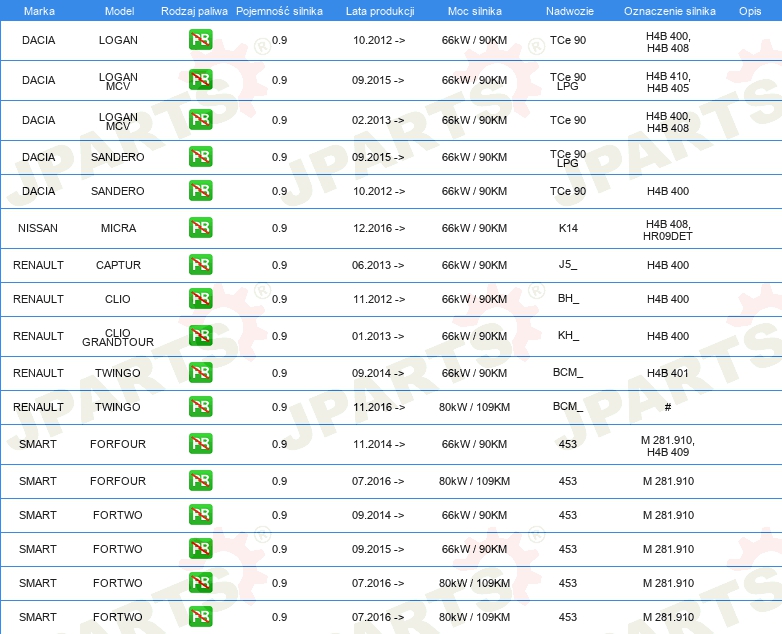Click 80kW / 109KM in the Twingo row
Image resolution: width=782 pixels, height=634 pixels.
474,407
